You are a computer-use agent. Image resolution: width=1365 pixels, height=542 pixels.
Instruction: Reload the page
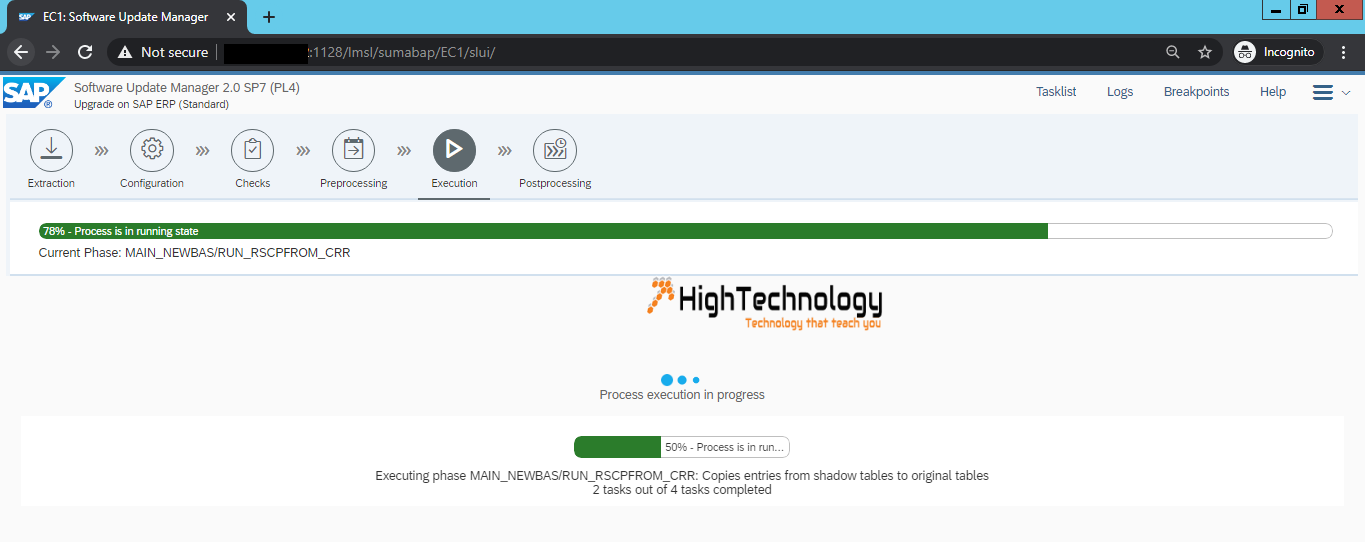[x=86, y=52]
